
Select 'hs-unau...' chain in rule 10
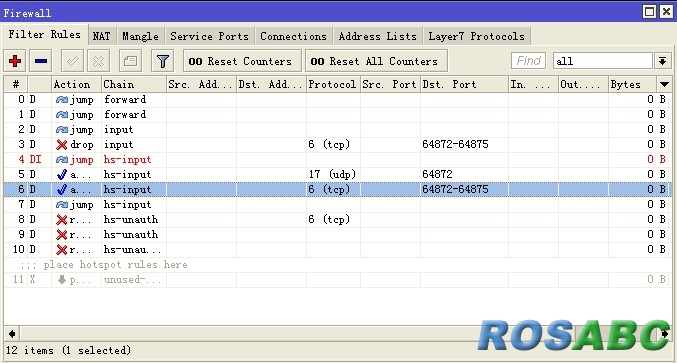(x=132, y=249)
